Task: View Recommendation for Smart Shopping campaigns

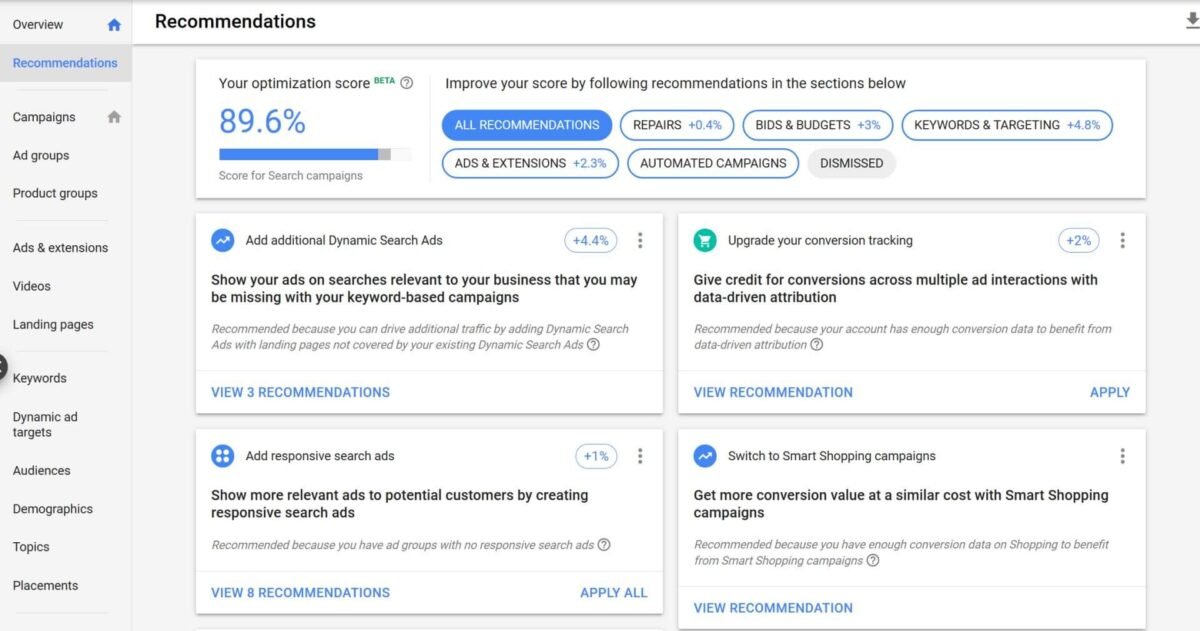Action: [773, 607]
